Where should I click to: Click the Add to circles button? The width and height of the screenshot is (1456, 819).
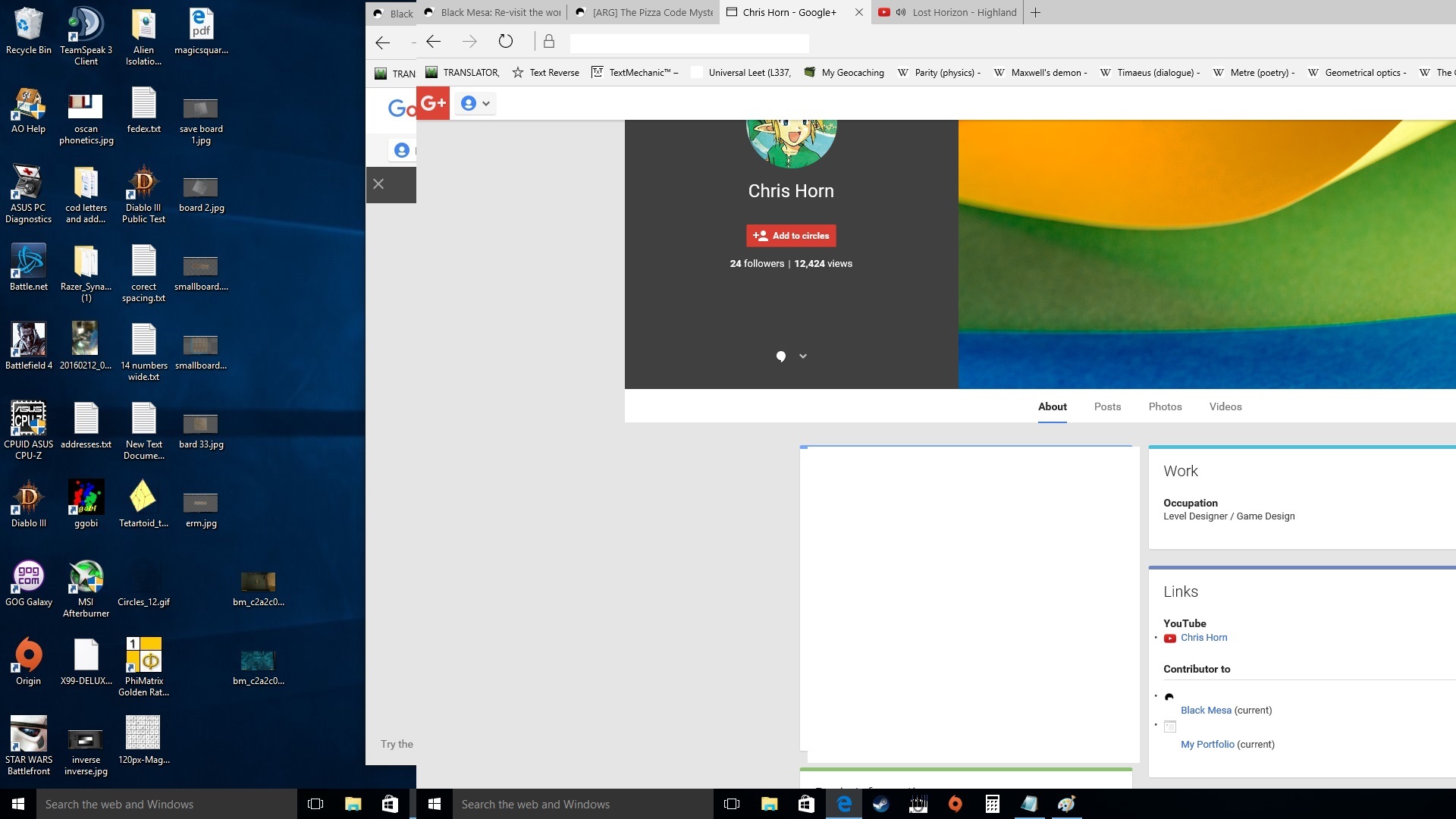(791, 236)
